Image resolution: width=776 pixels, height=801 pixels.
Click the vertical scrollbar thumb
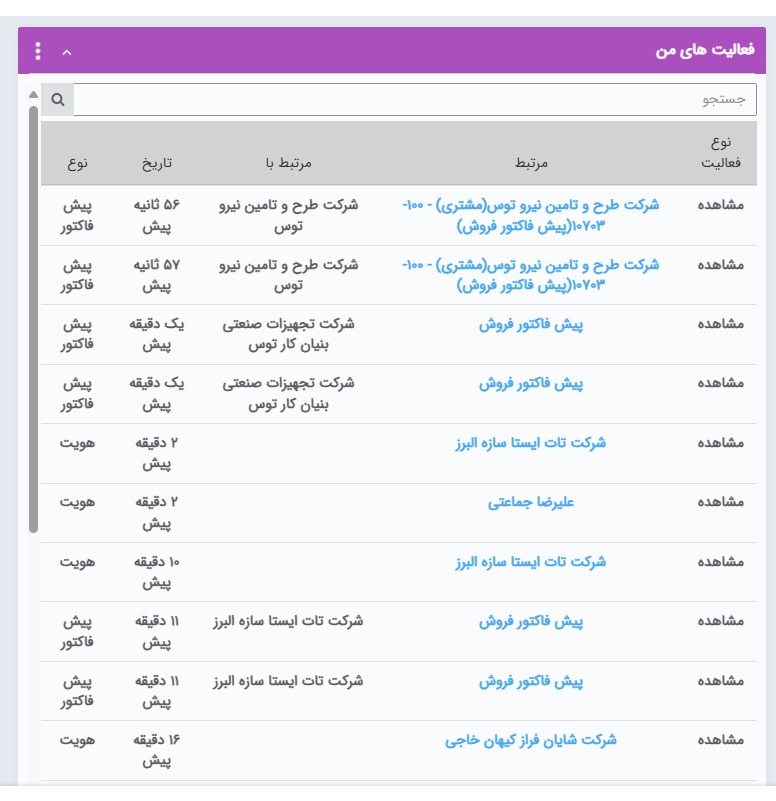[33, 319]
